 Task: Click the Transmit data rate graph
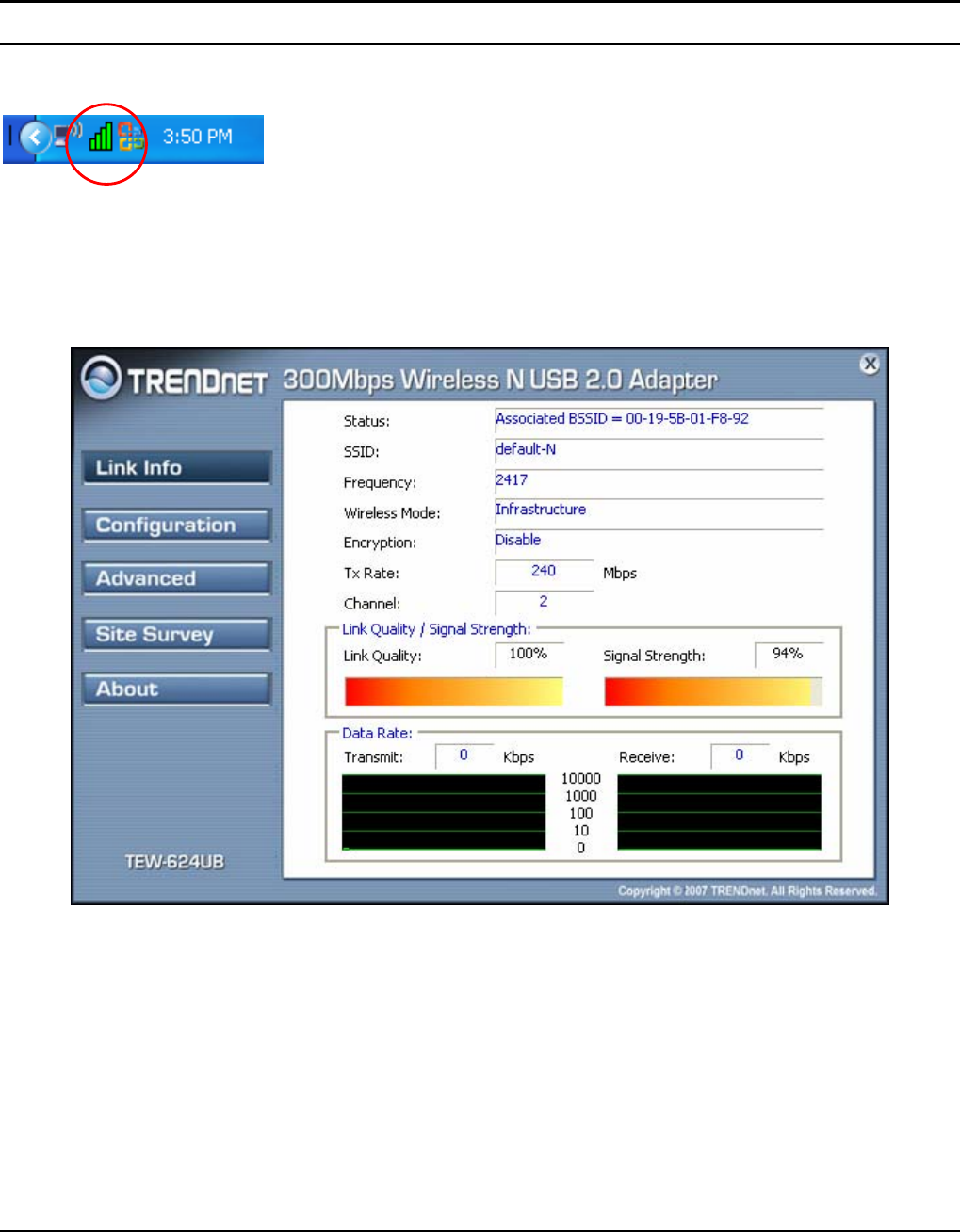coord(444,813)
